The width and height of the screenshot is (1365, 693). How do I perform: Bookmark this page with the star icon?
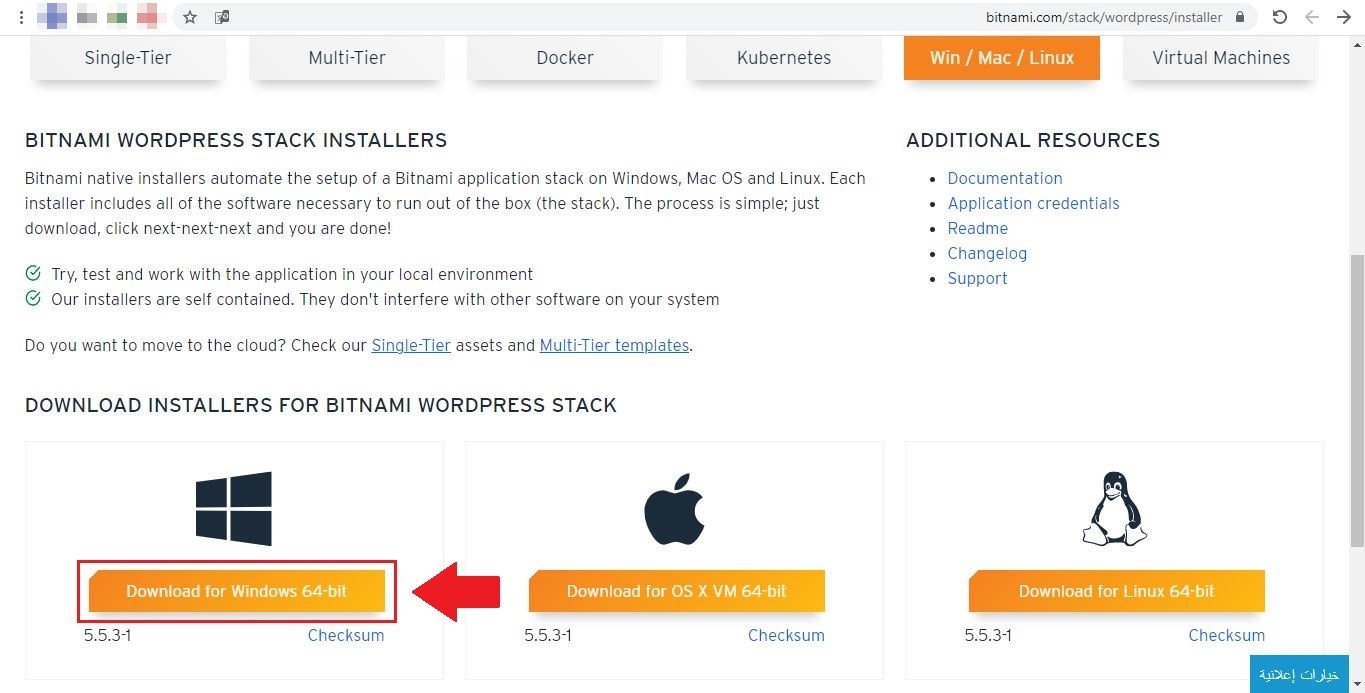190,17
